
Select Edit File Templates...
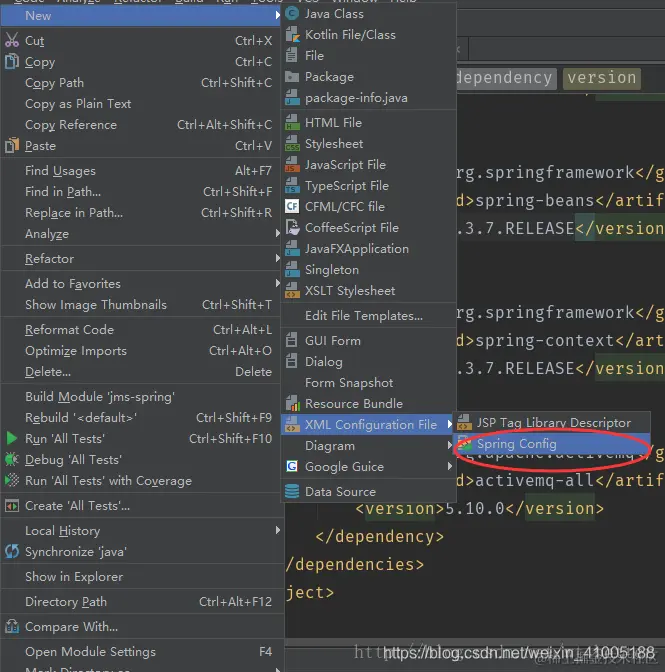(368, 315)
